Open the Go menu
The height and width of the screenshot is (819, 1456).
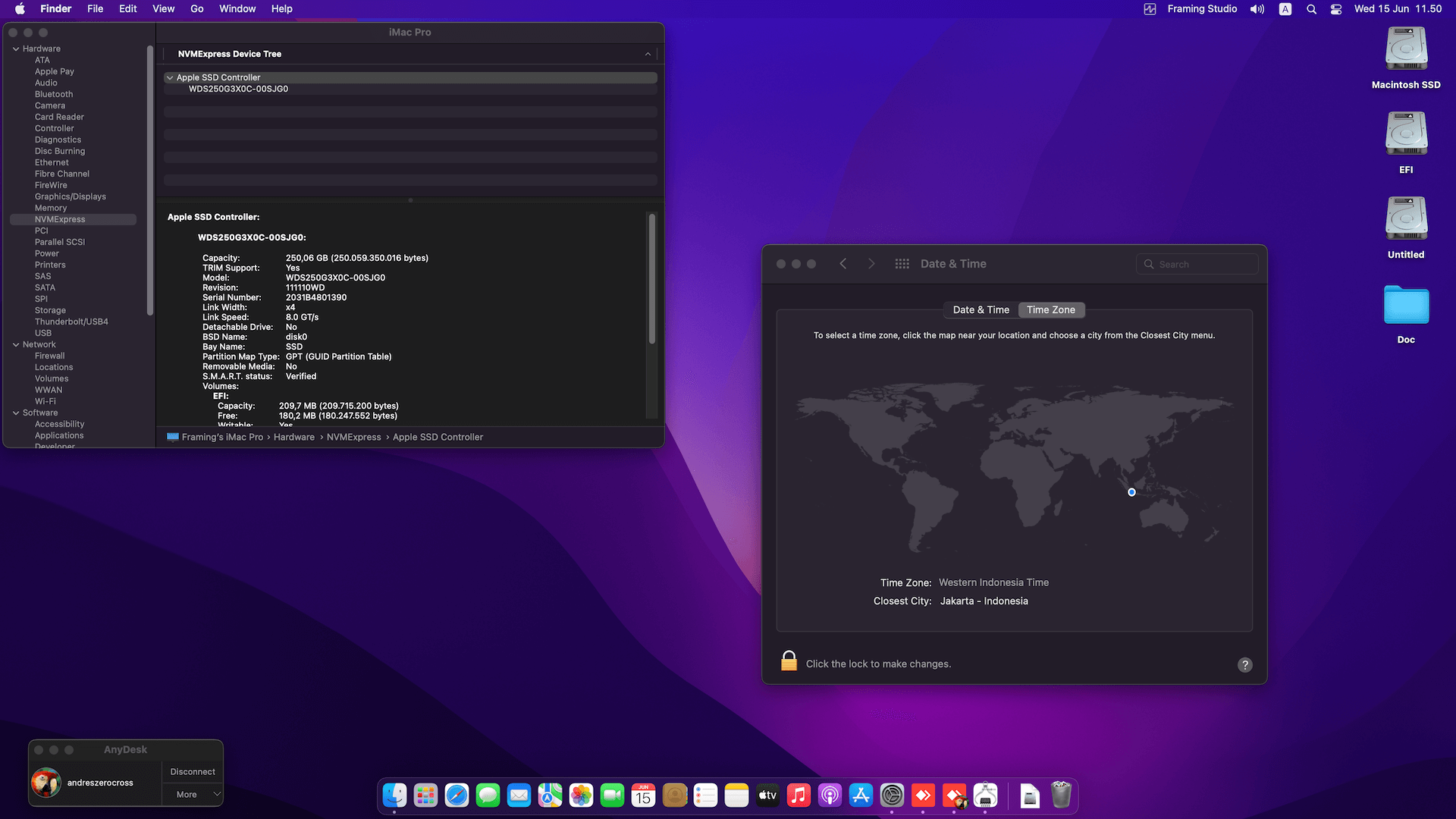coord(197,9)
